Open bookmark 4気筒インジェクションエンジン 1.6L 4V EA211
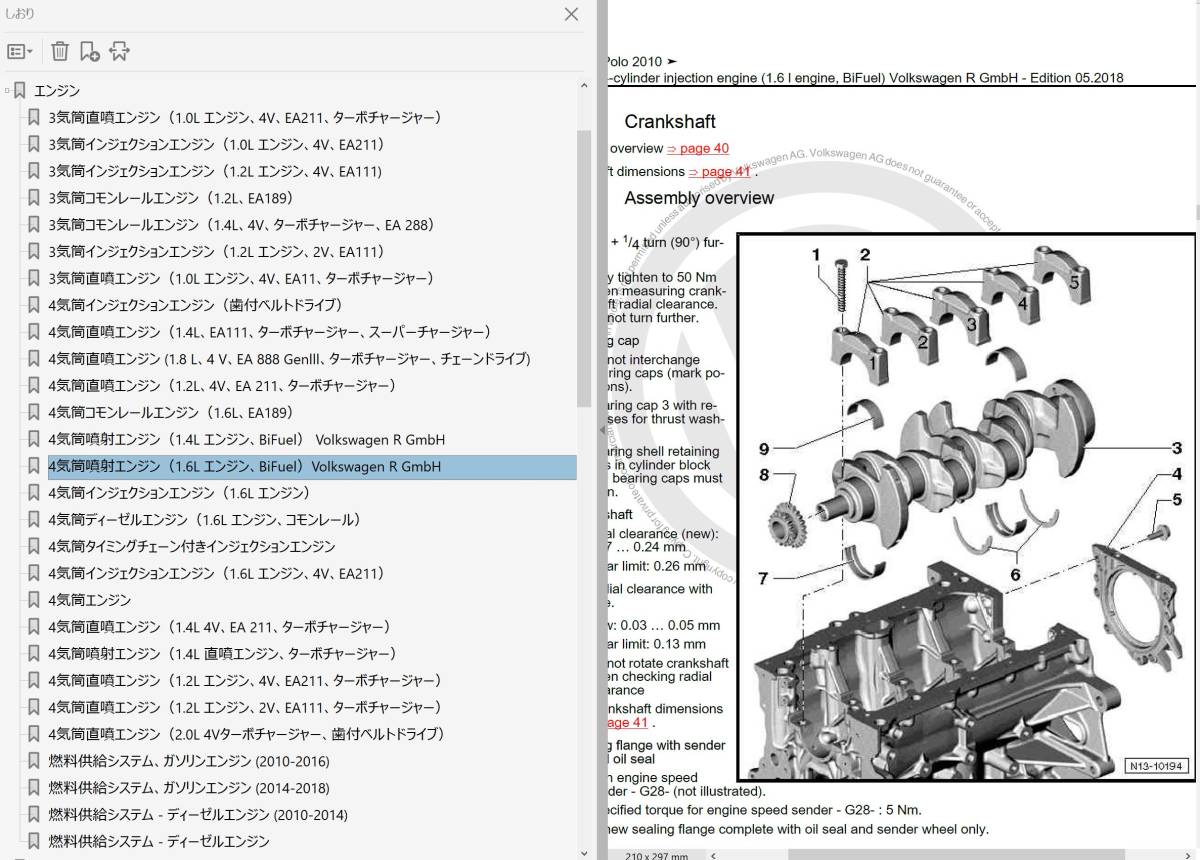Viewport: 1200px width, 860px height. [x=217, y=574]
